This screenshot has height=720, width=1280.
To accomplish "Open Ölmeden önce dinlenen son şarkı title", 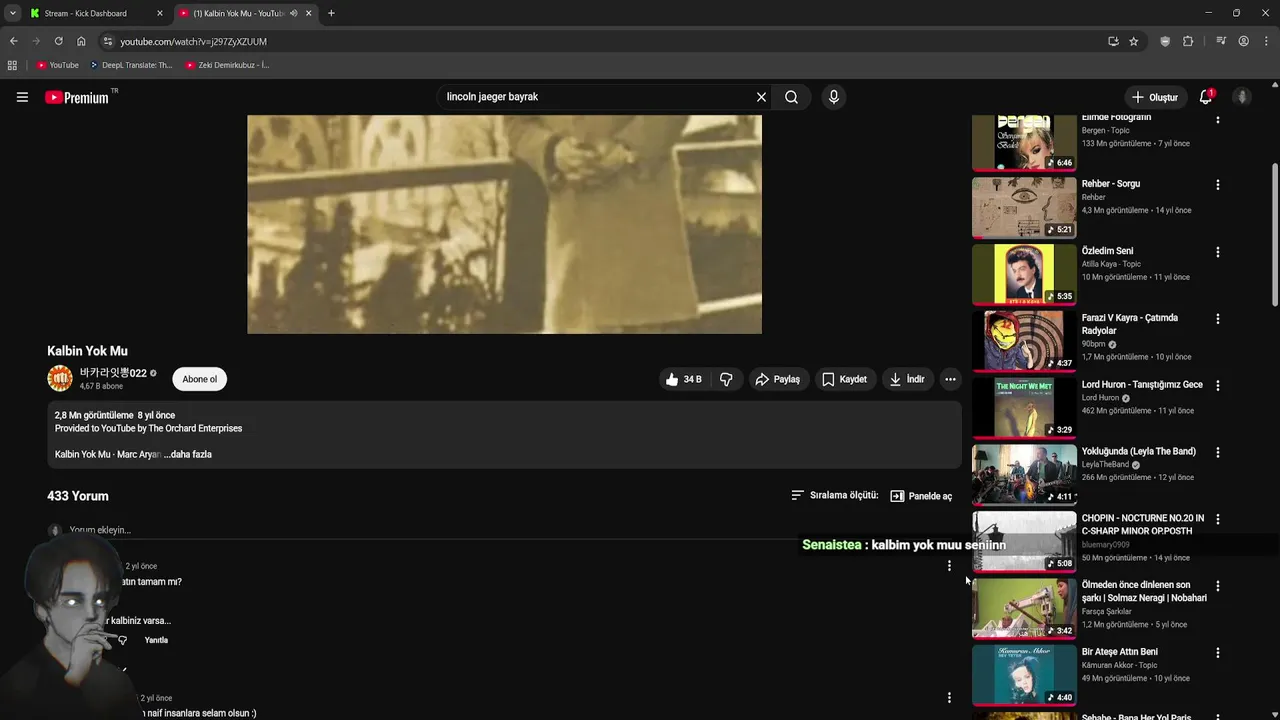I will [1144, 591].
